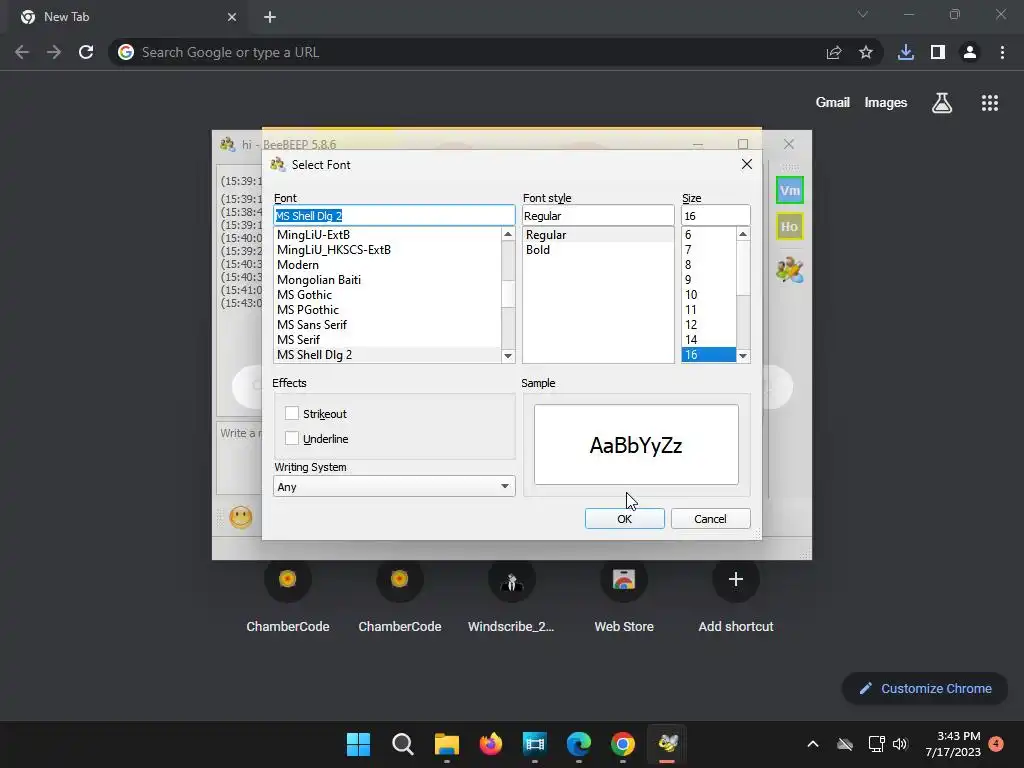The width and height of the screenshot is (1024, 768).
Task: Select font size 12
Action: [709, 325]
